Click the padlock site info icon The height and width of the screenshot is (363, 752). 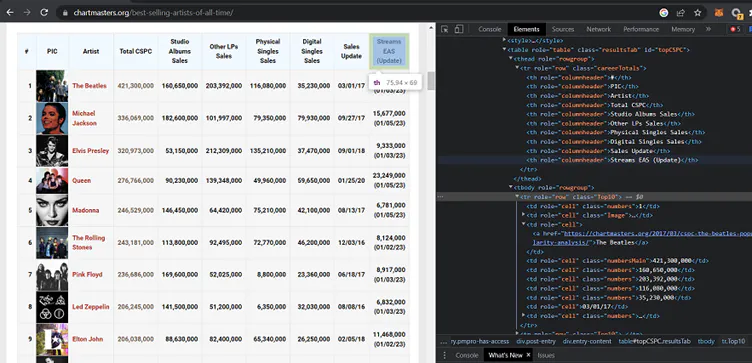pyautogui.click(x=65, y=13)
